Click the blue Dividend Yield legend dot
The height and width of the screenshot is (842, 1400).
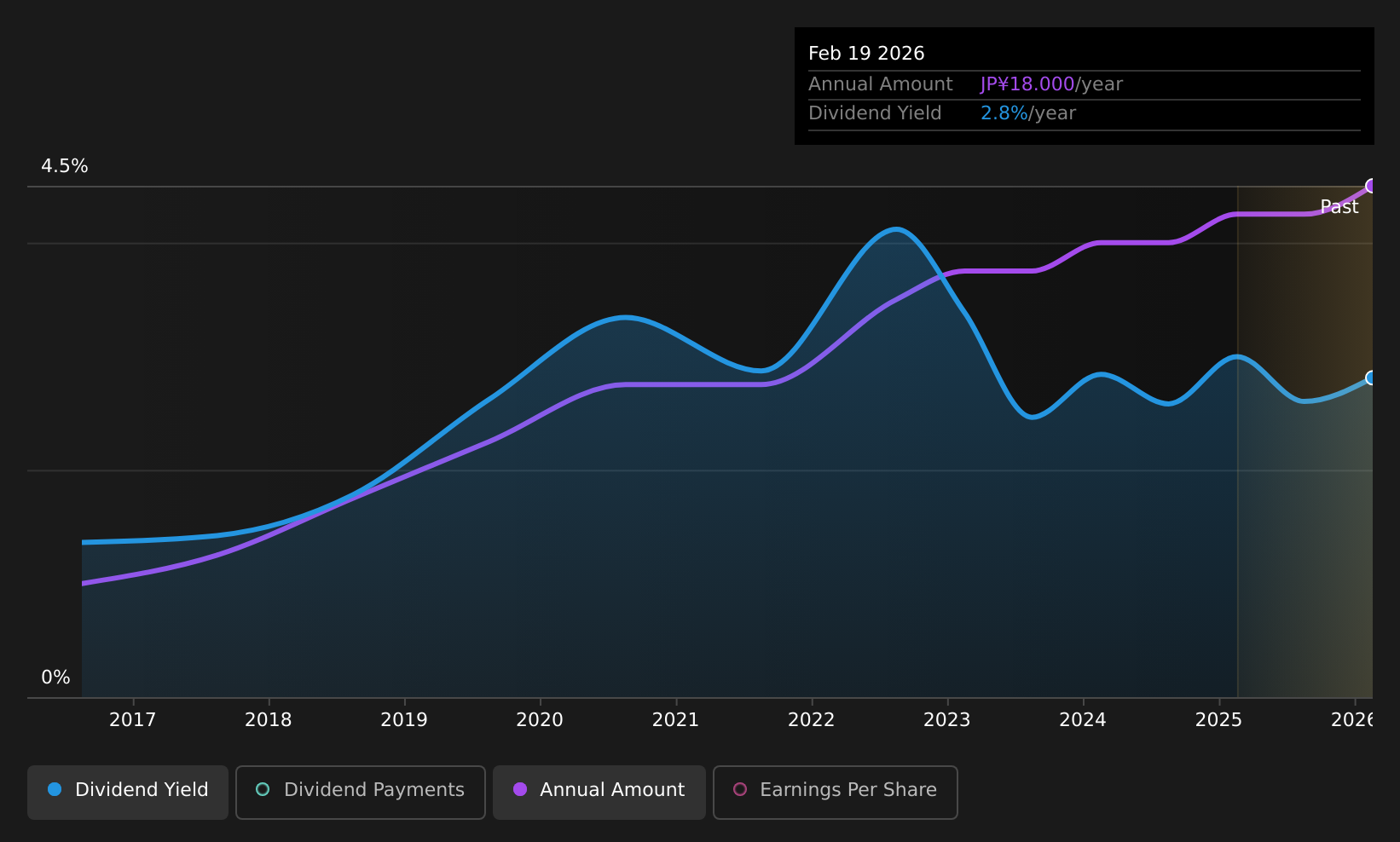(x=55, y=789)
